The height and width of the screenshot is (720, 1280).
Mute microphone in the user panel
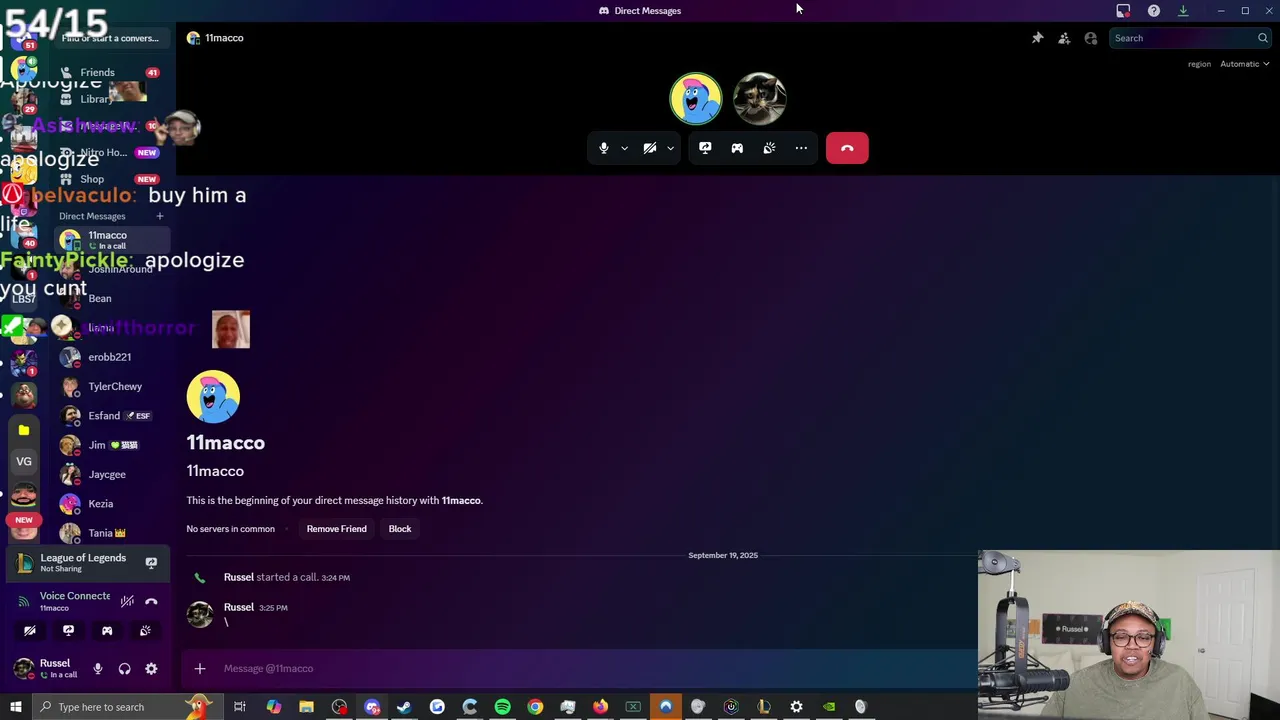pyautogui.click(x=97, y=669)
